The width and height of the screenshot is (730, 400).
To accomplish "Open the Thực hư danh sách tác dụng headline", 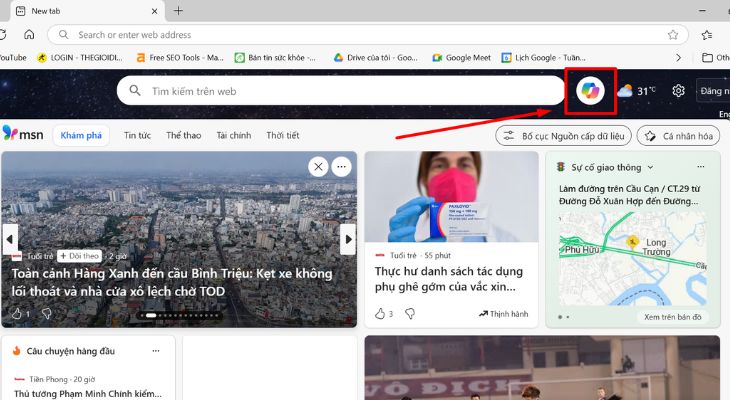I will (x=449, y=279).
